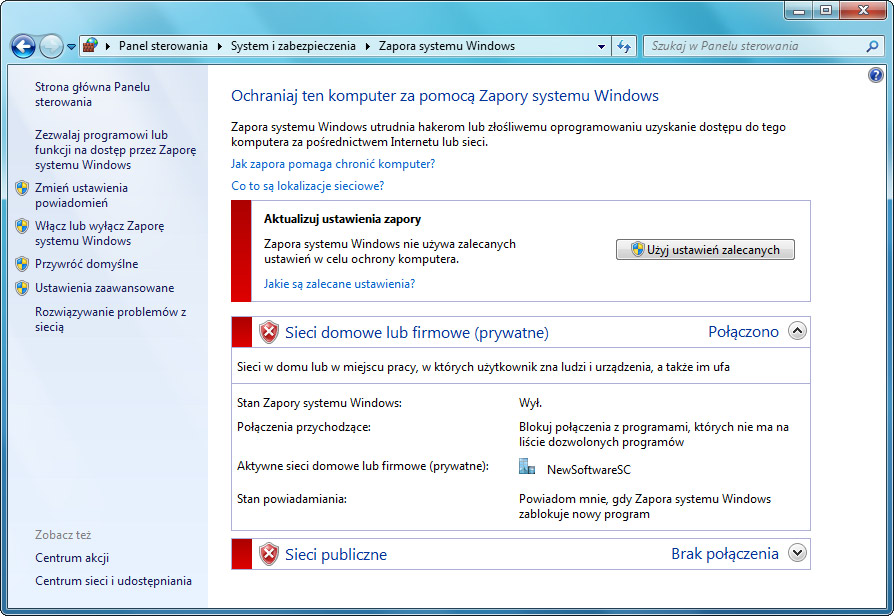Screen dimensions: 894x616
Task: Click the Stan Zapory systemu Windows label
Action: tap(319, 403)
